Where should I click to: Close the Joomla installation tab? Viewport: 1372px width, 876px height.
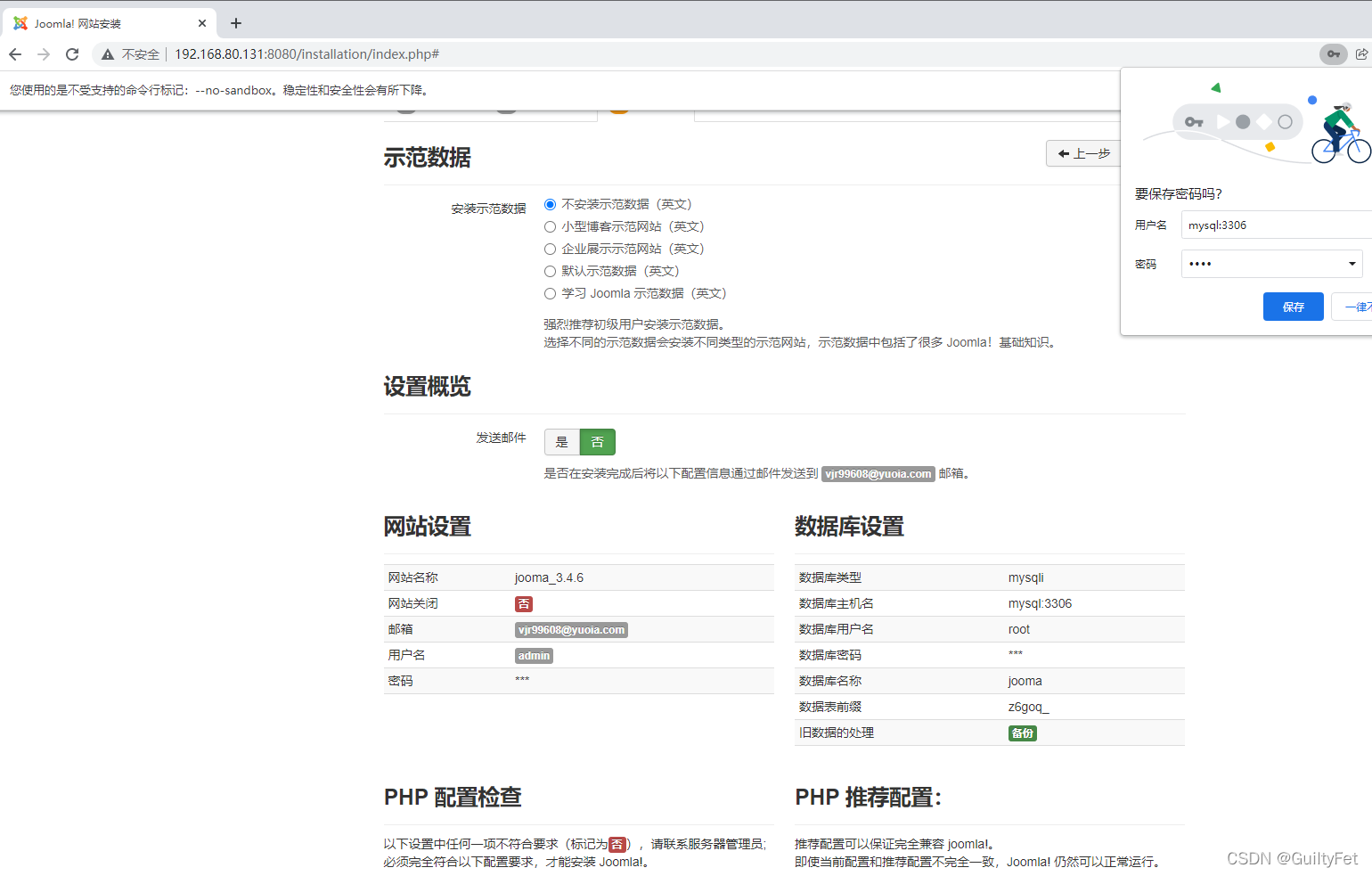click(x=202, y=23)
